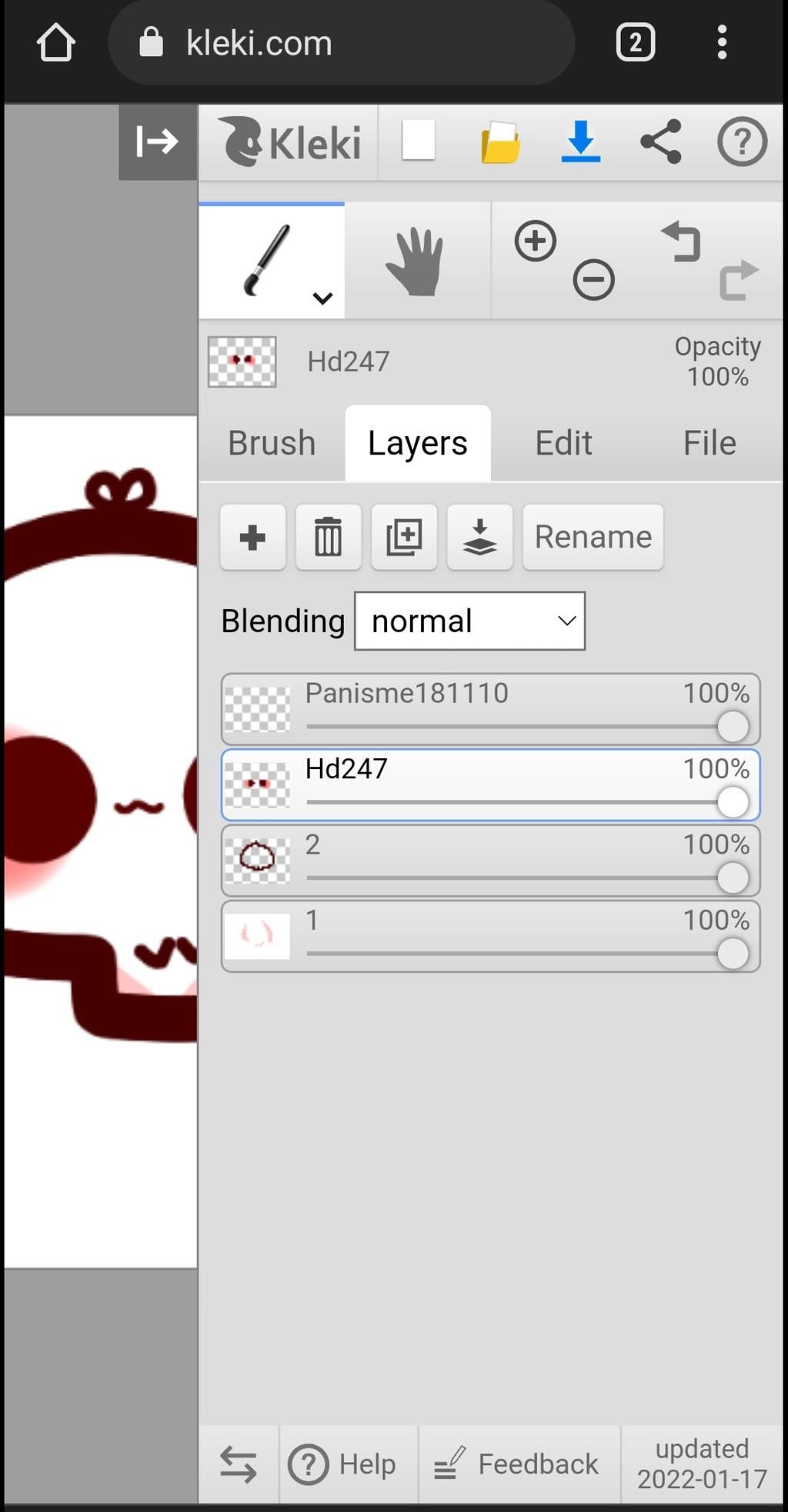The image size is (788, 1512).
Task: Select the Hand pan tool
Action: pos(416,261)
